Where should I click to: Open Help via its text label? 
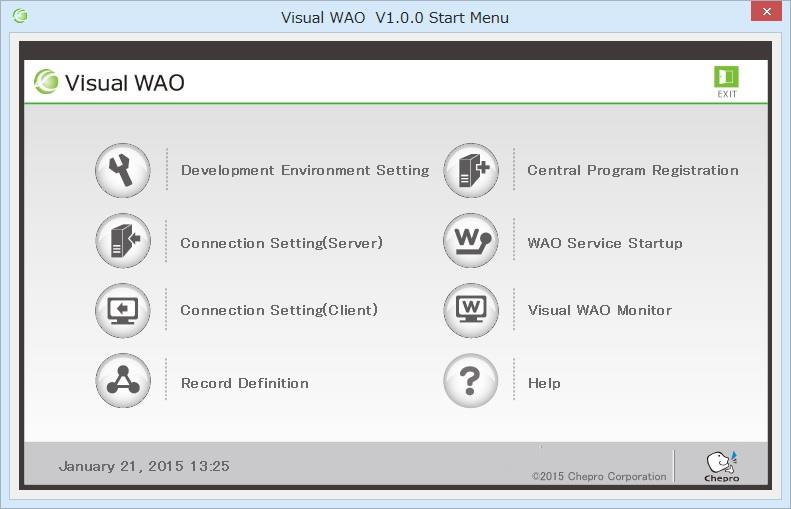(x=544, y=383)
